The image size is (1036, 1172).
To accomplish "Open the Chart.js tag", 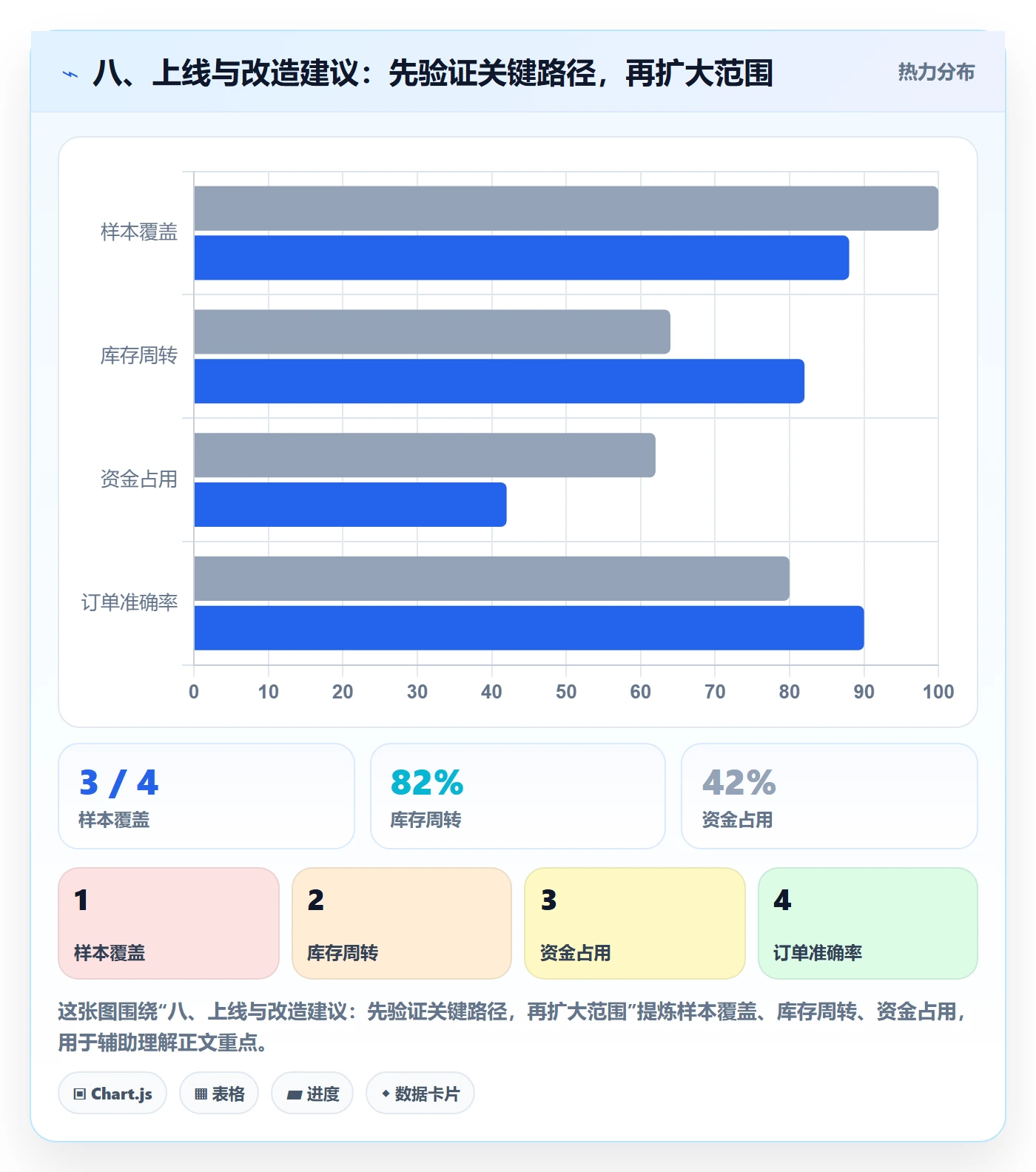I will [112, 1093].
